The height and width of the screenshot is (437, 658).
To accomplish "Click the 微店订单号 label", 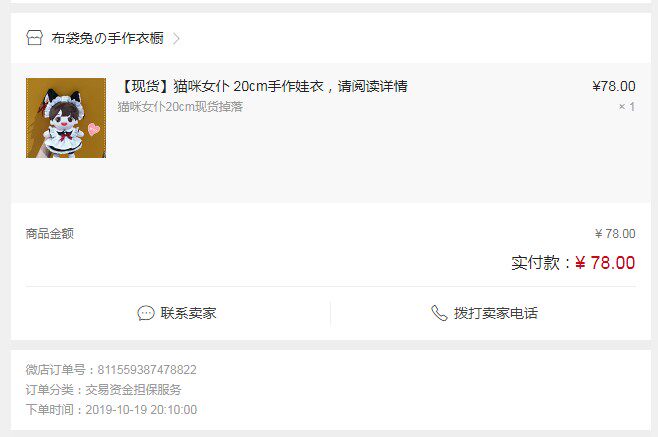I will pos(56,370).
